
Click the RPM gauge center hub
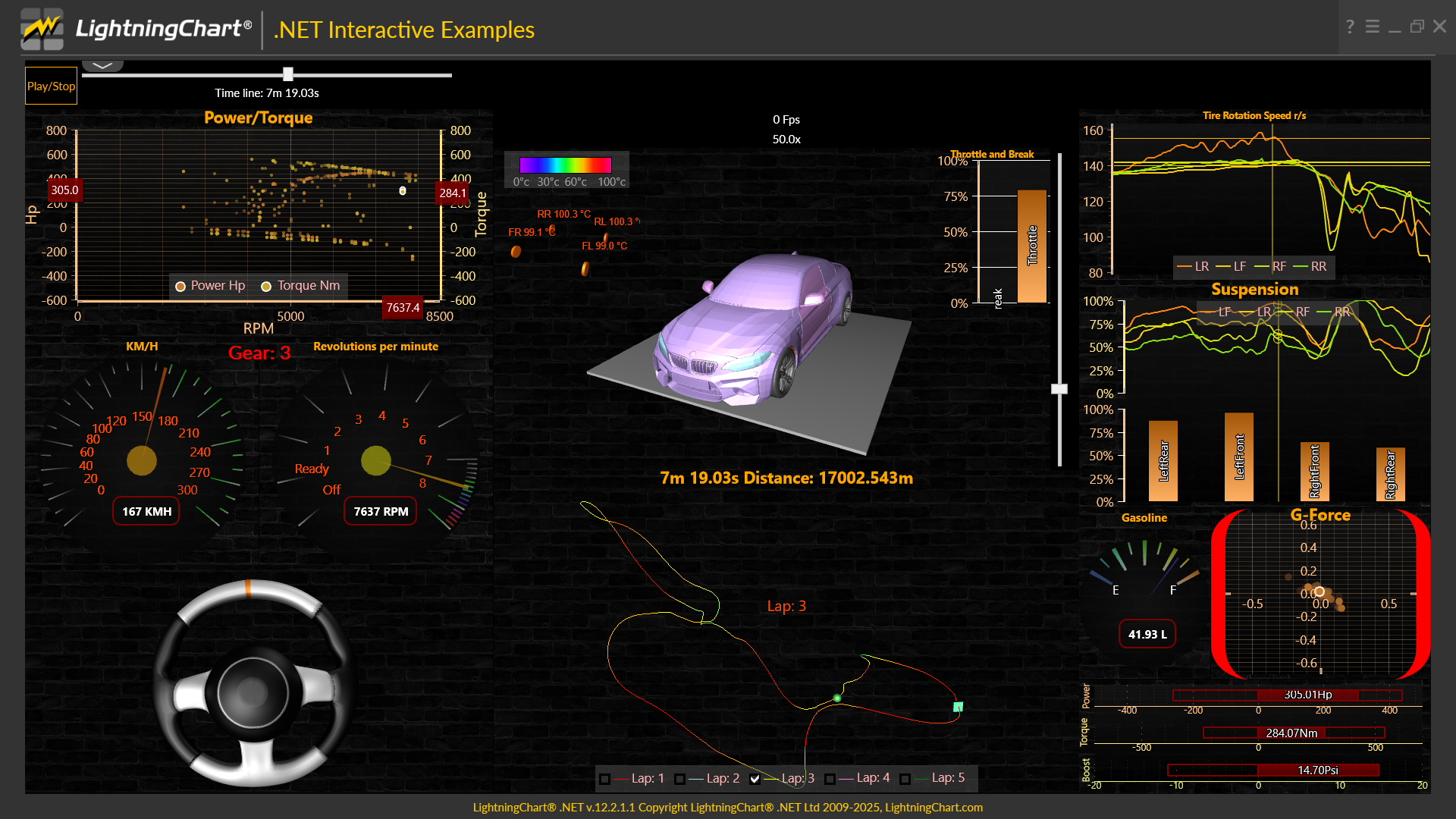[376, 460]
